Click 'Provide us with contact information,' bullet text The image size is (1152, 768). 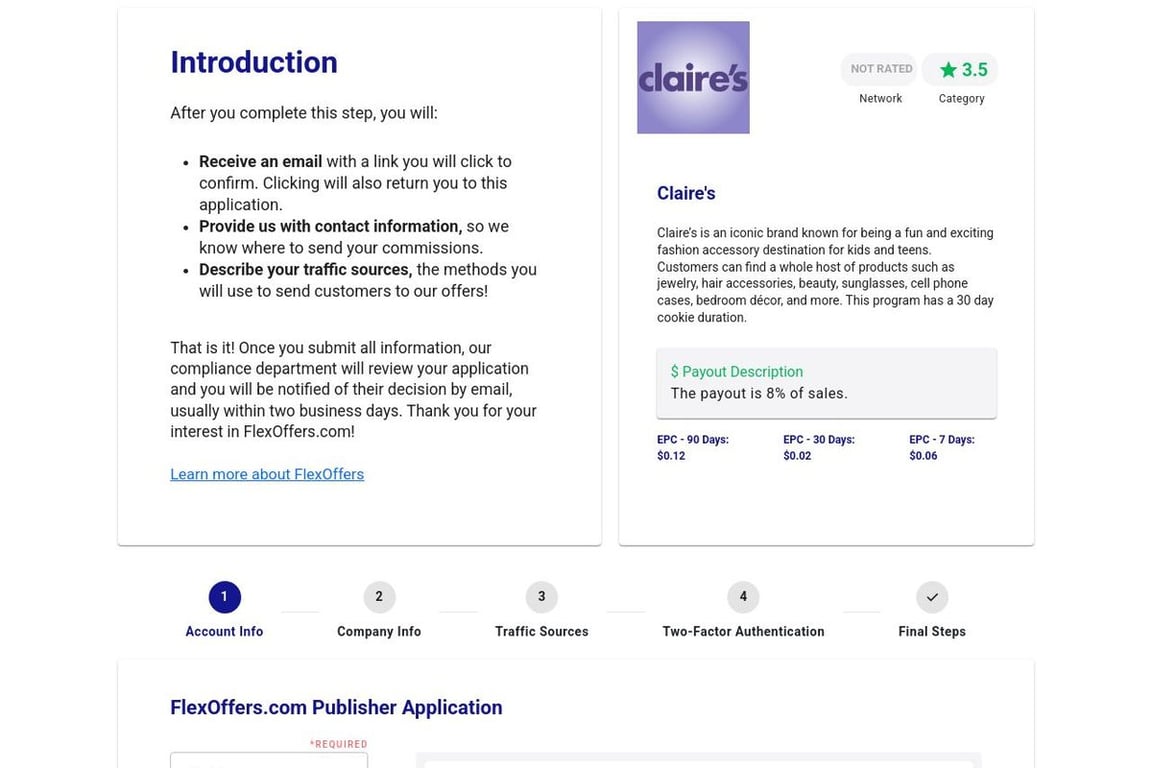(x=331, y=226)
